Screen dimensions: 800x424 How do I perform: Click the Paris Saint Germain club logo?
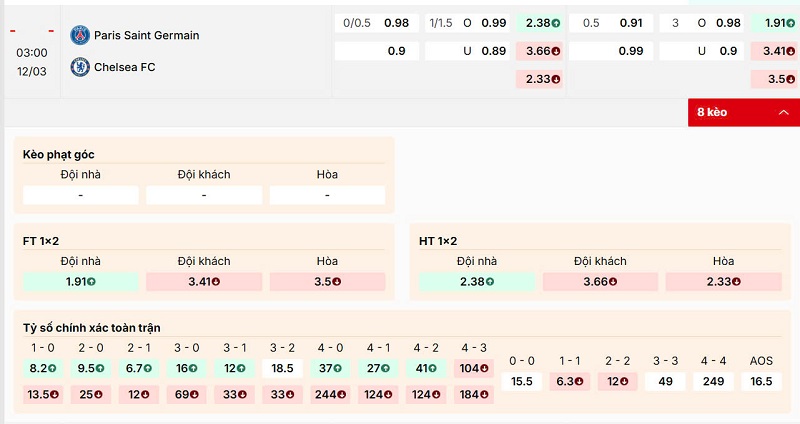point(79,35)
